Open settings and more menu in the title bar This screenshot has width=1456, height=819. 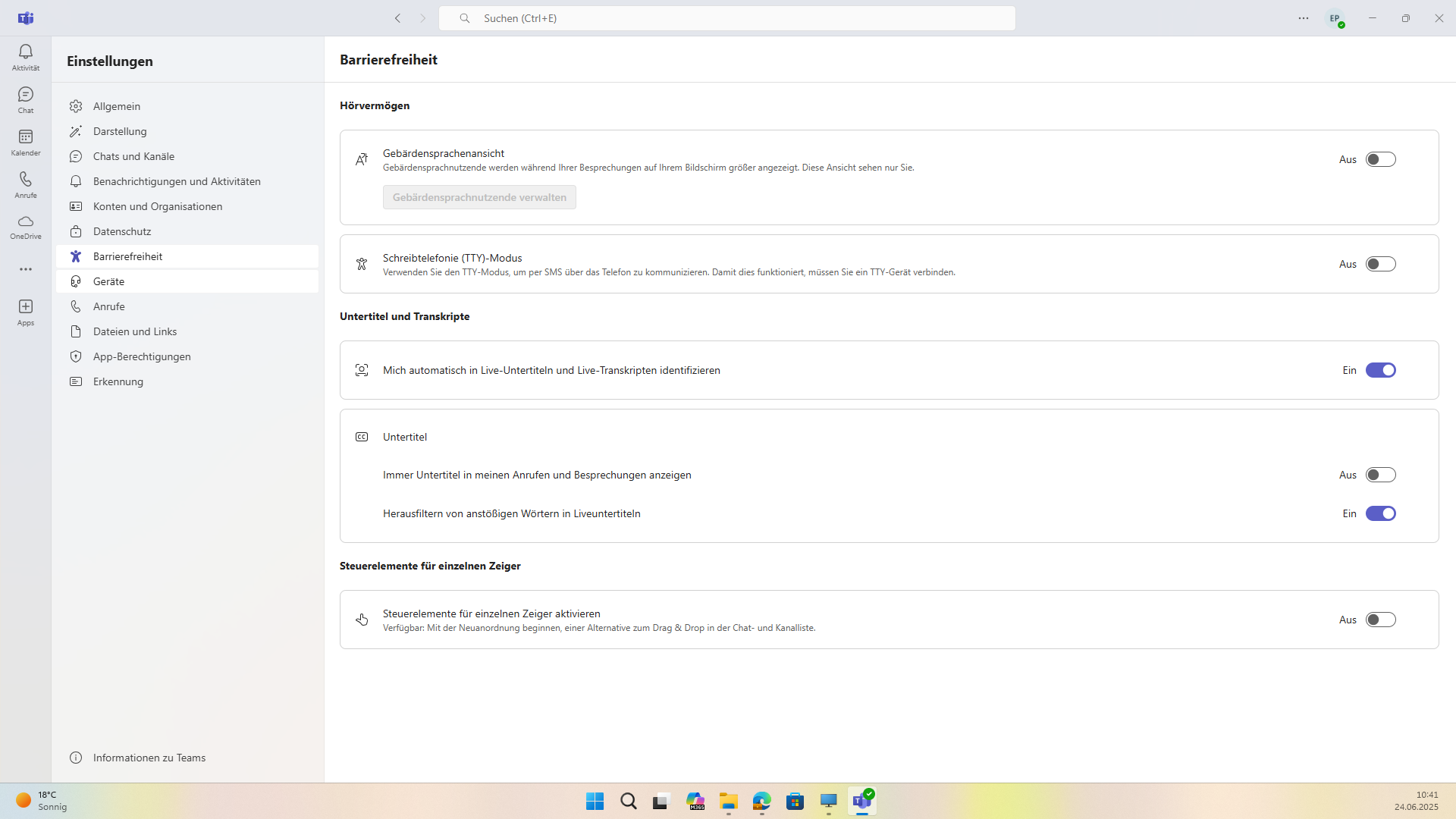(x=1303, y=18)
